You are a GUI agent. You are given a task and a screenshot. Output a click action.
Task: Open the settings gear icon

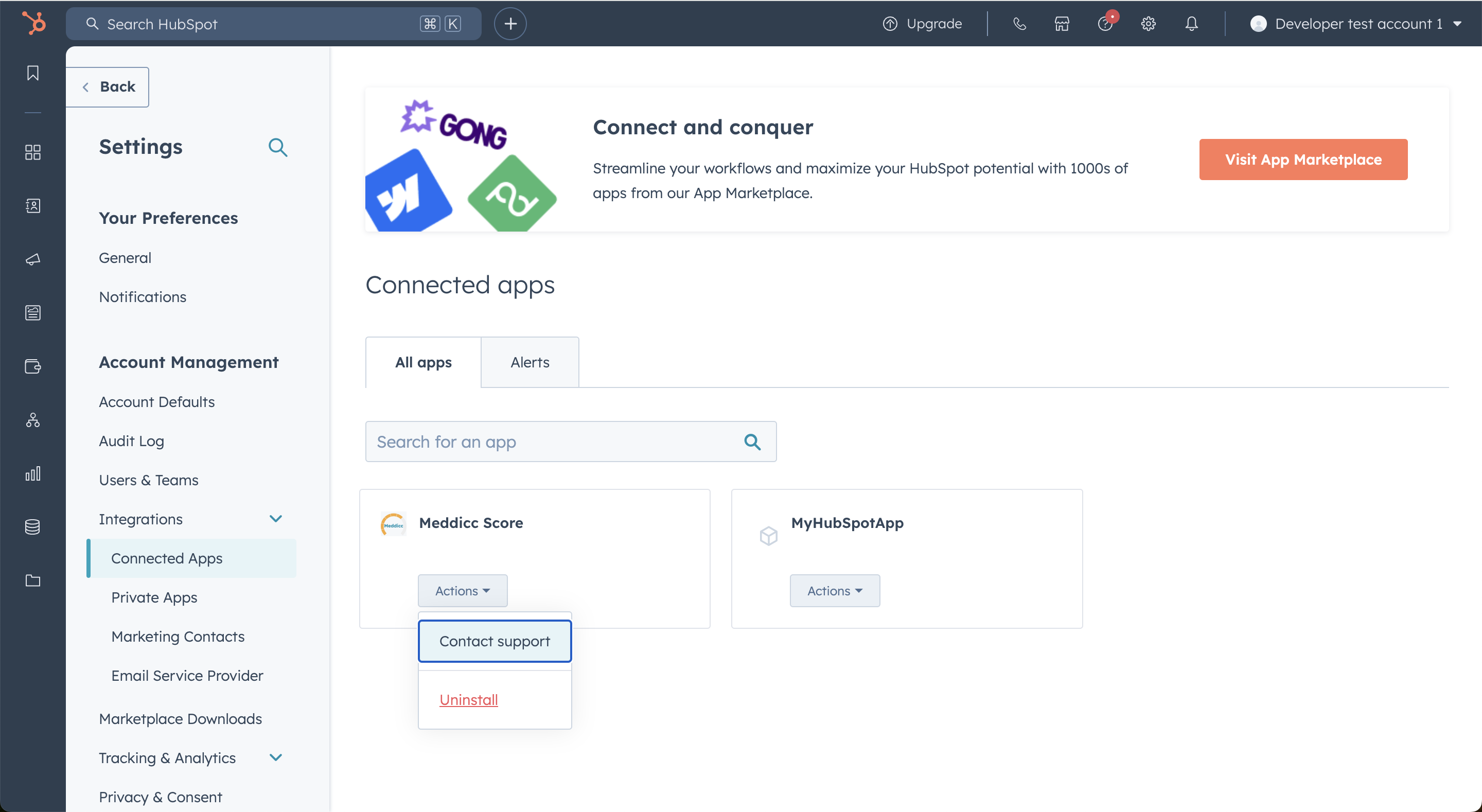1149,24
